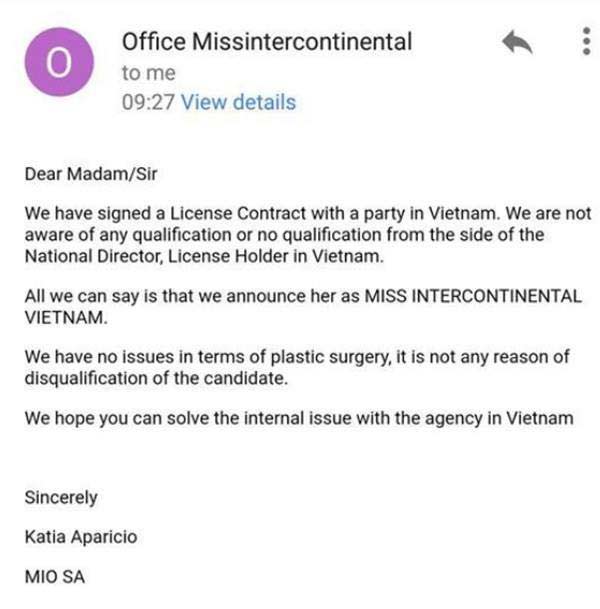Click the 'MIO SA' signature line
600x609 pixels.
click(55, 577)
